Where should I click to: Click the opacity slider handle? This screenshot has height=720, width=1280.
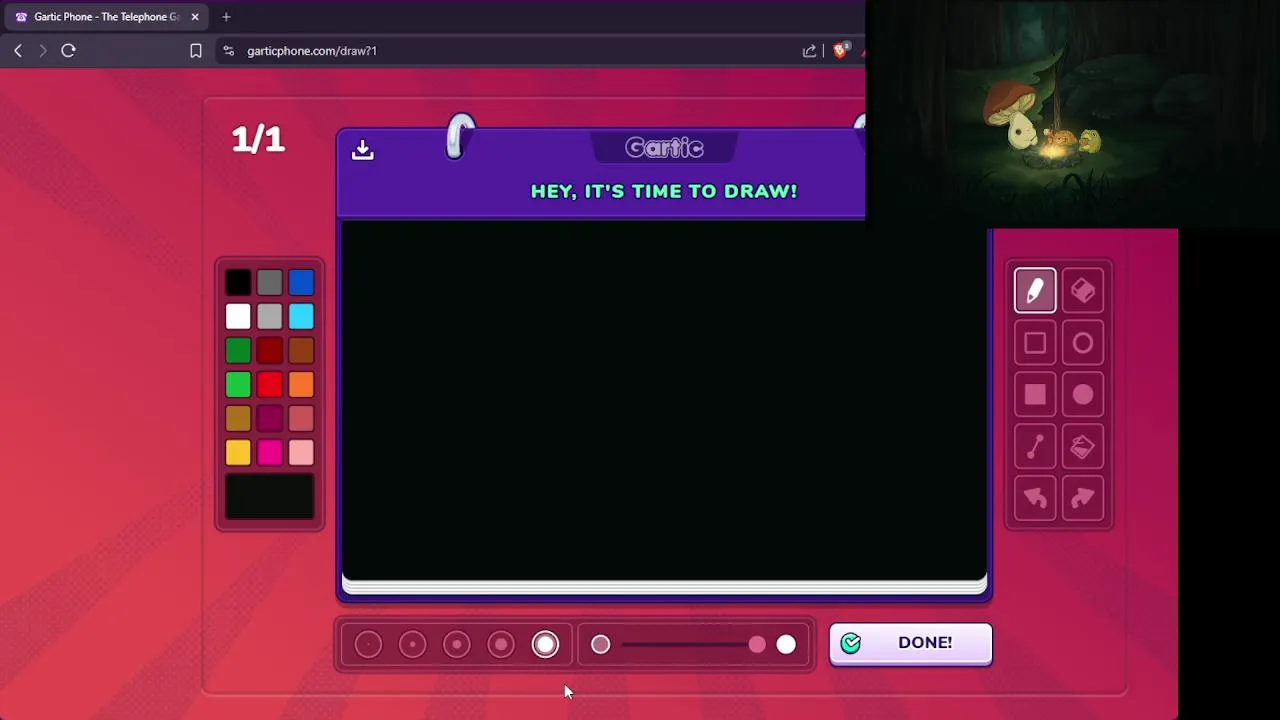click(x=757, y=645)
